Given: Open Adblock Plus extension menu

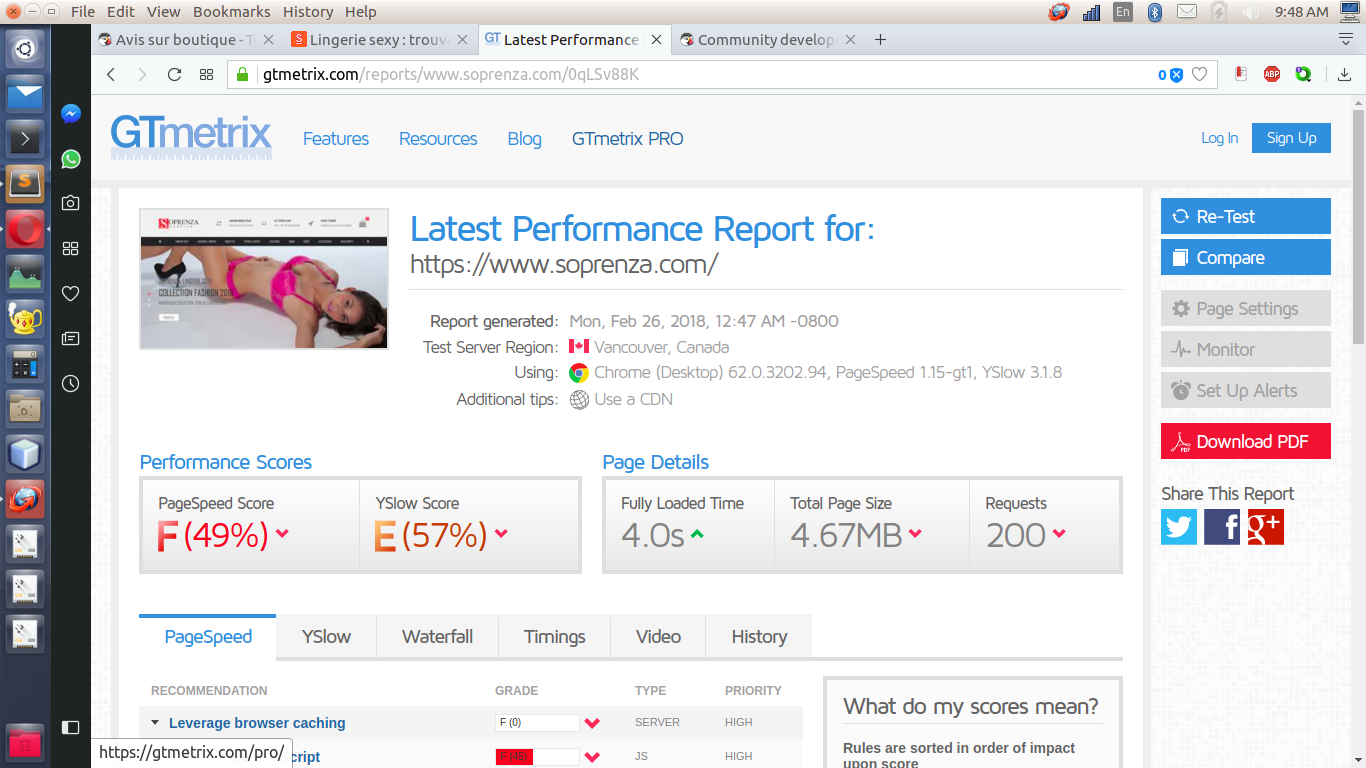Looking at the screenshot, I should [x=1272, y=74].
